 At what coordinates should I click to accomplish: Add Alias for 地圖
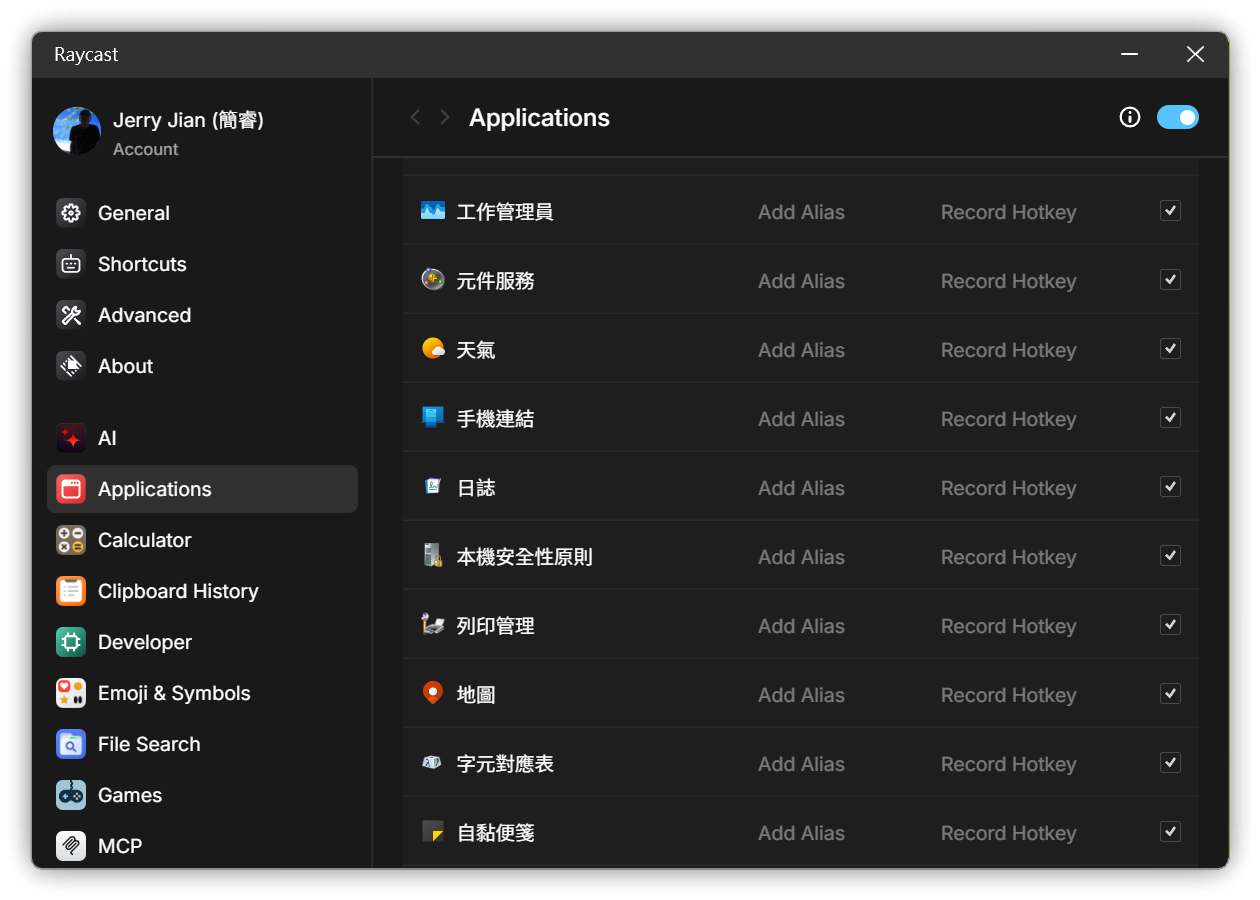(x=801, y=695)
